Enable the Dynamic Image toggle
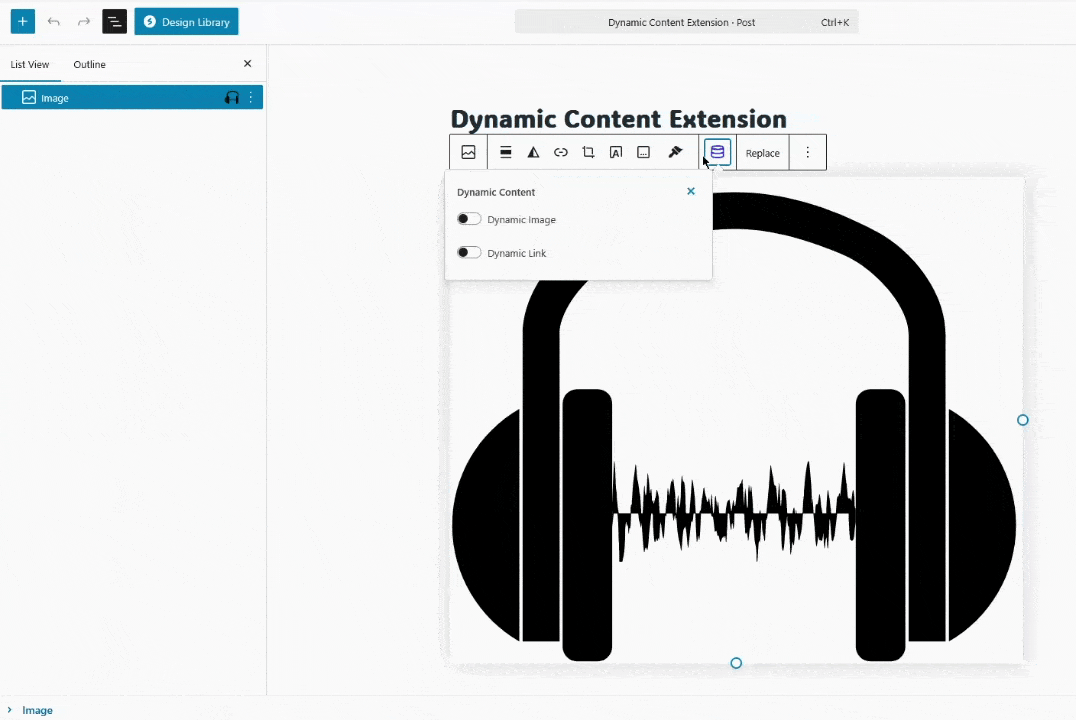 pyautogui.click(x=469, y=219)
